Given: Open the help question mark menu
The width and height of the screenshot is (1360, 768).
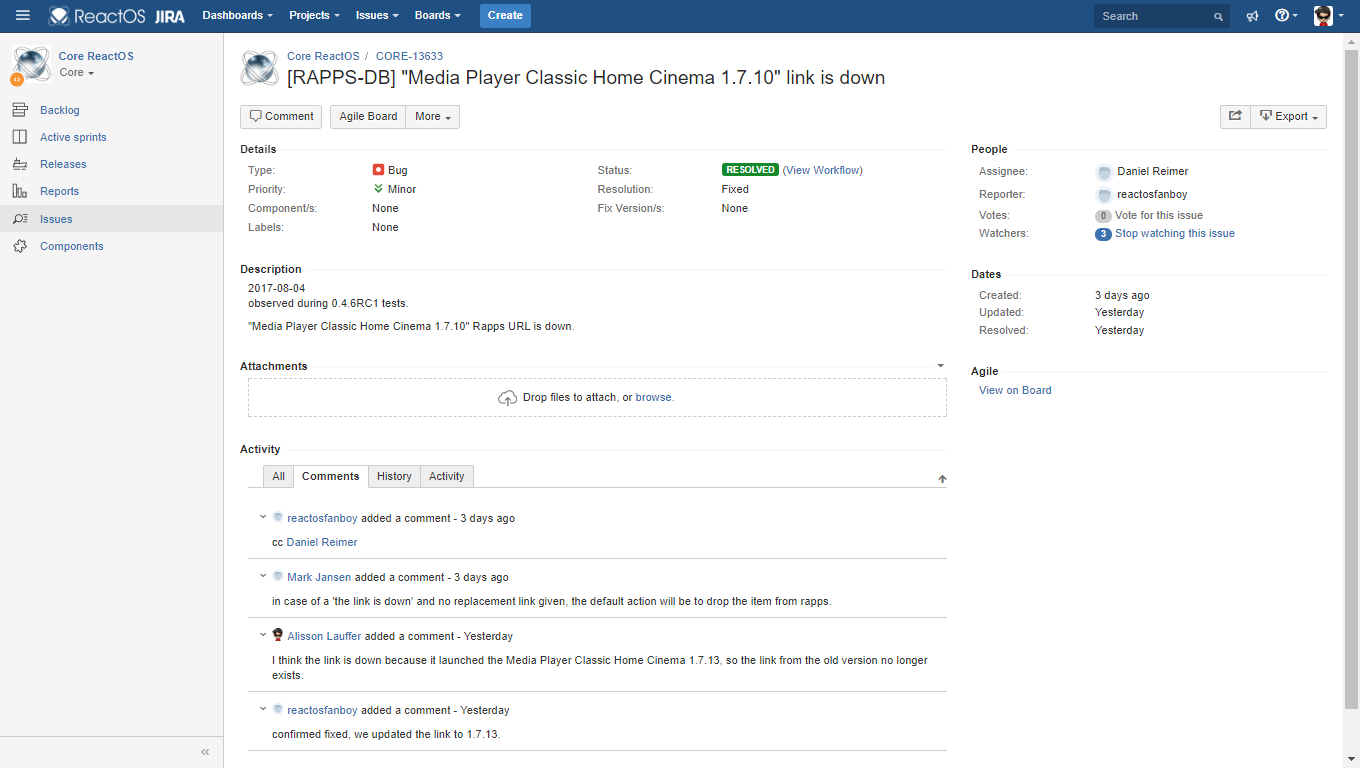Looking at the screenshot, I should pyautogui.click(x=1286, y=16).
